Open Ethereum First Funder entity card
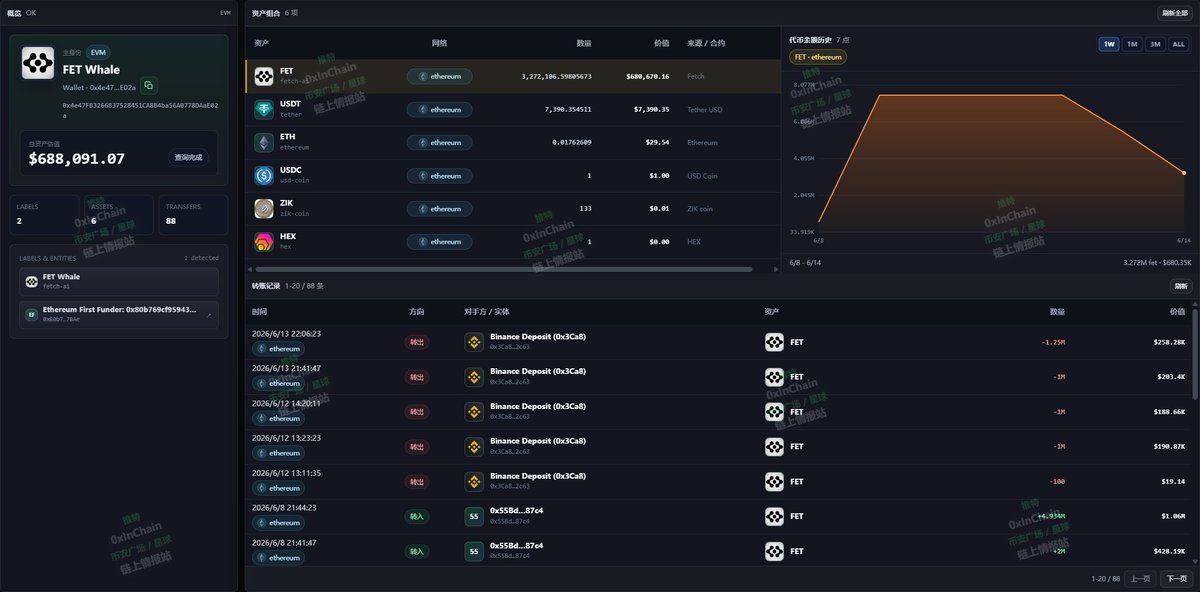 (x=119, y=315)
